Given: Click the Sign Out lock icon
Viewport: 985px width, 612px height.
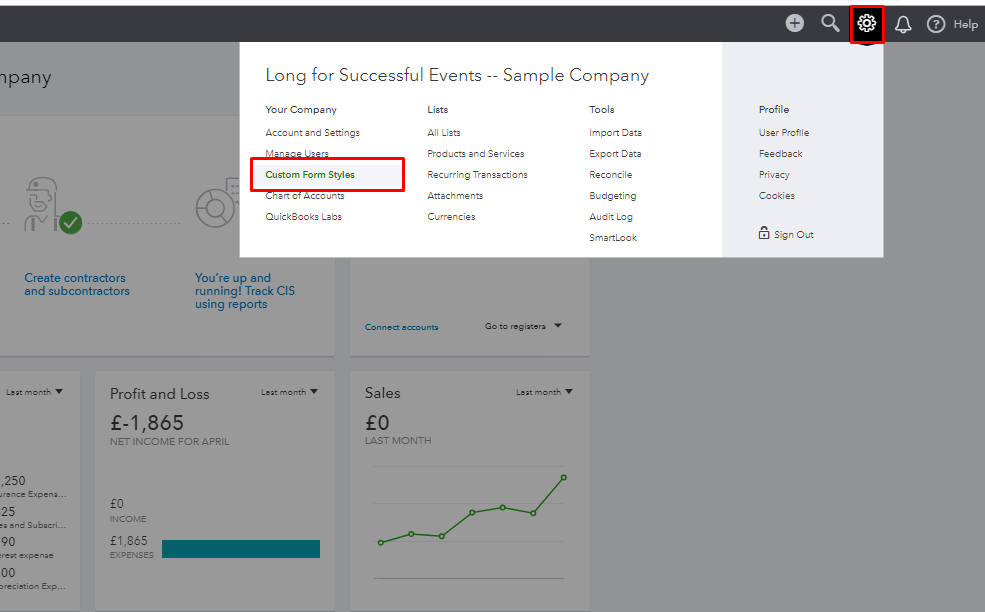Looking at the screenshot, I should coord(764,234).
